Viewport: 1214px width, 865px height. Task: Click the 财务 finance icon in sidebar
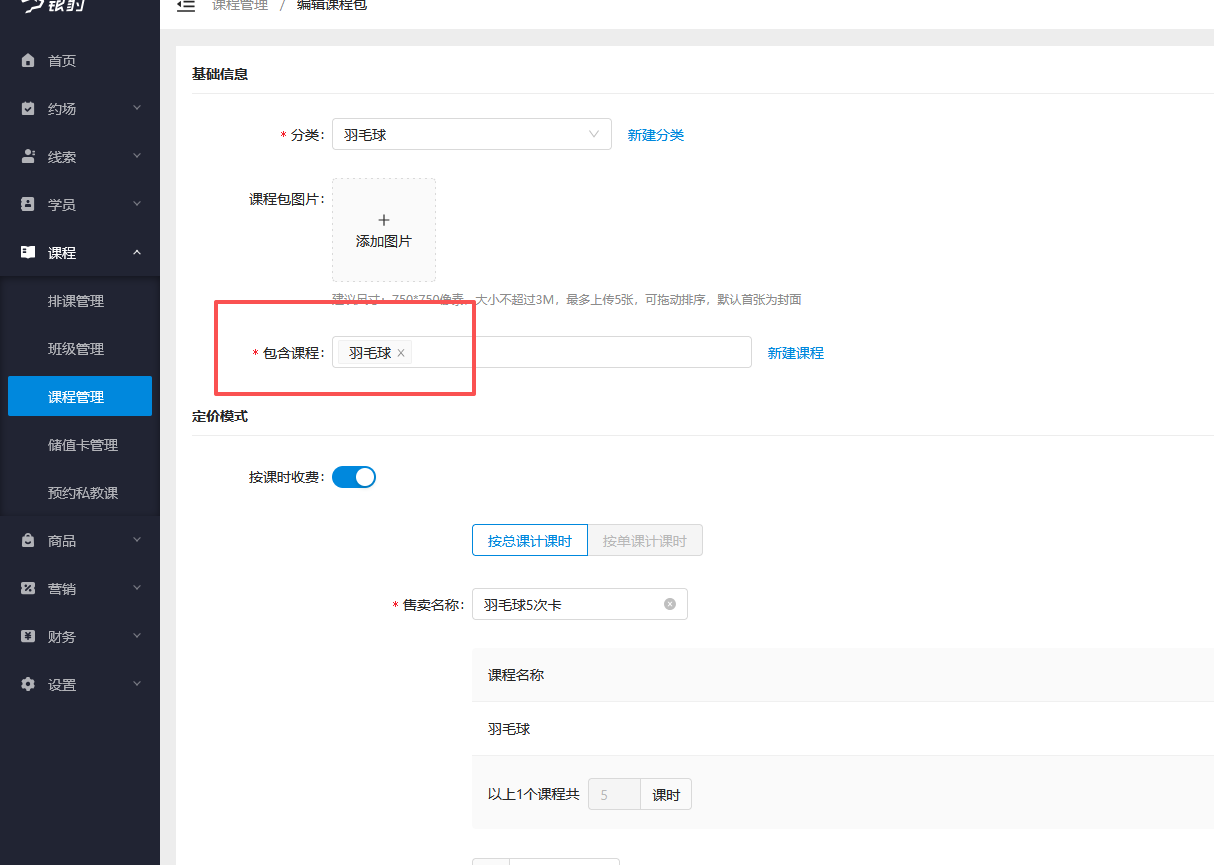30,636
